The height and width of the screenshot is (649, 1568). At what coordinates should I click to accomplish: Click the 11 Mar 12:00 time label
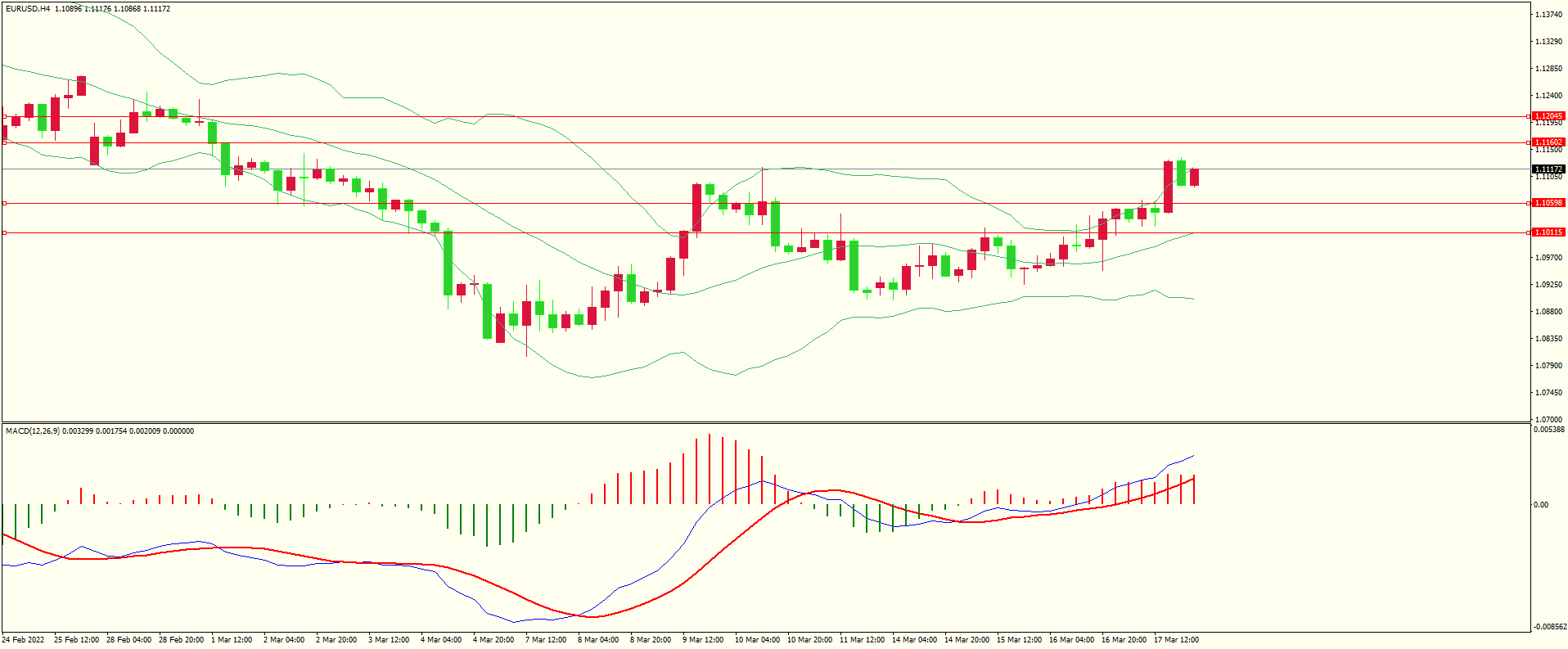point(863,640)
